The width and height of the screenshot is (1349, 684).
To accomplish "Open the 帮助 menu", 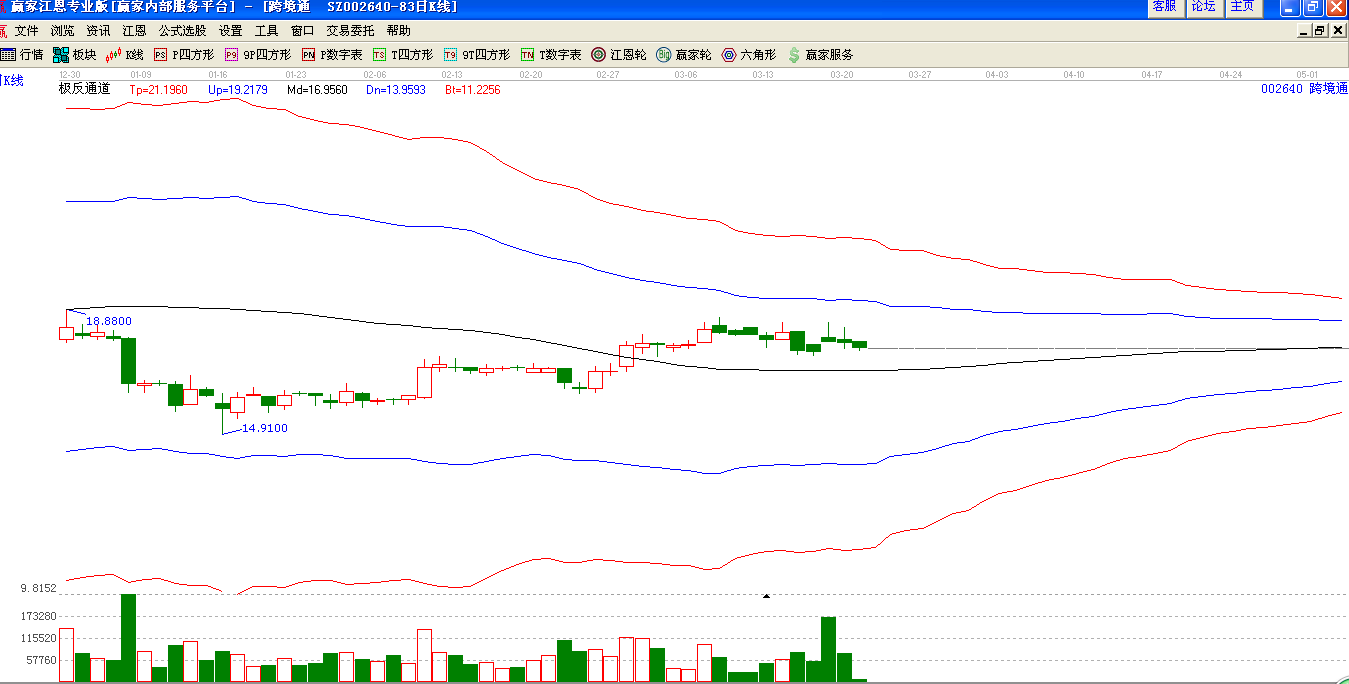I will click(x=398, y=31).
